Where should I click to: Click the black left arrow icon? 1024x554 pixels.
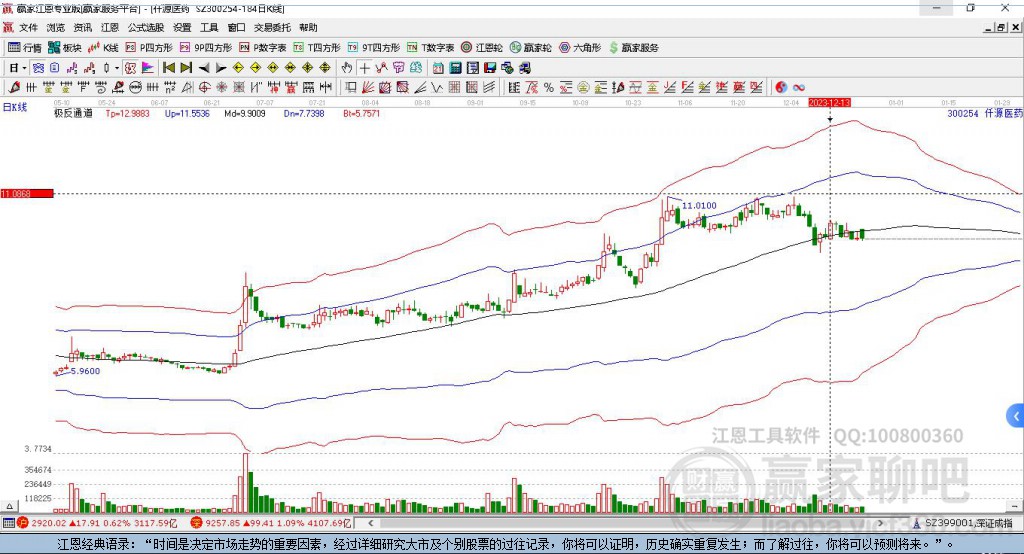coord(204,68)
